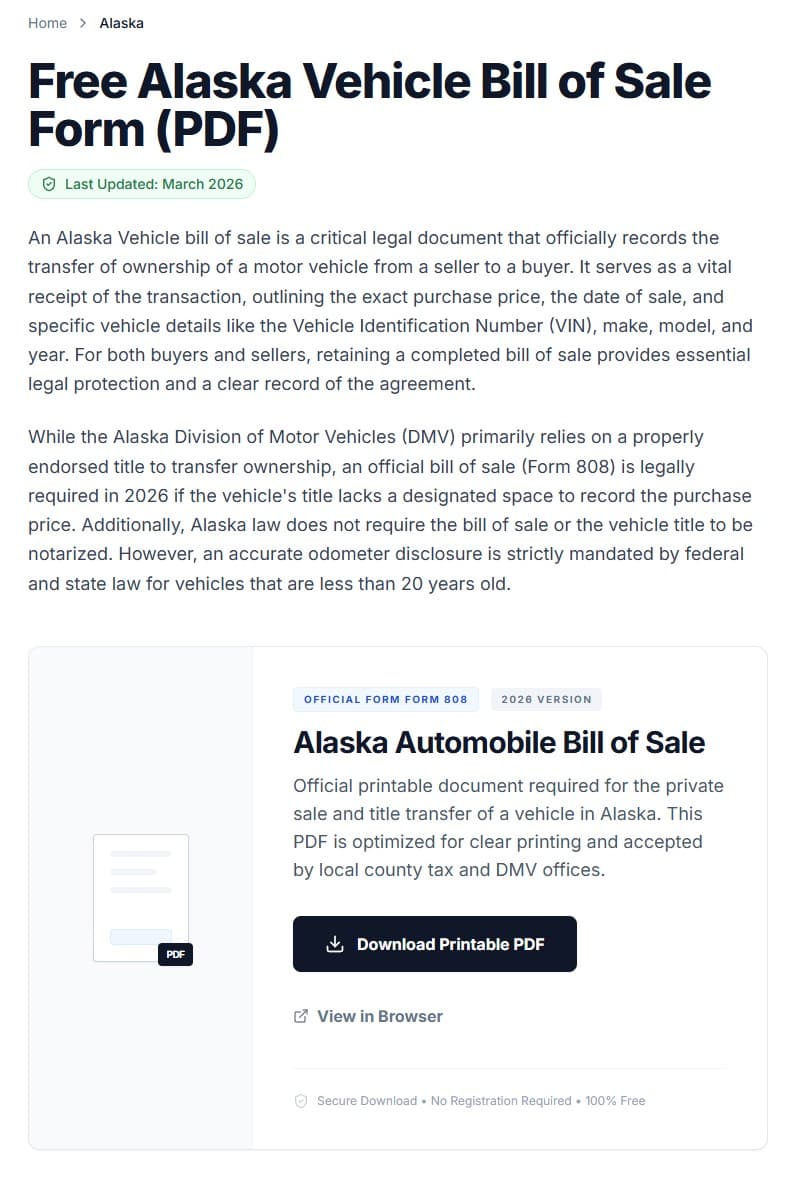The width and height of the screenshot is (805, 1187).
Task: Click the Alaska Automobile Bill of Sale heading
Action: click(499, 742)
